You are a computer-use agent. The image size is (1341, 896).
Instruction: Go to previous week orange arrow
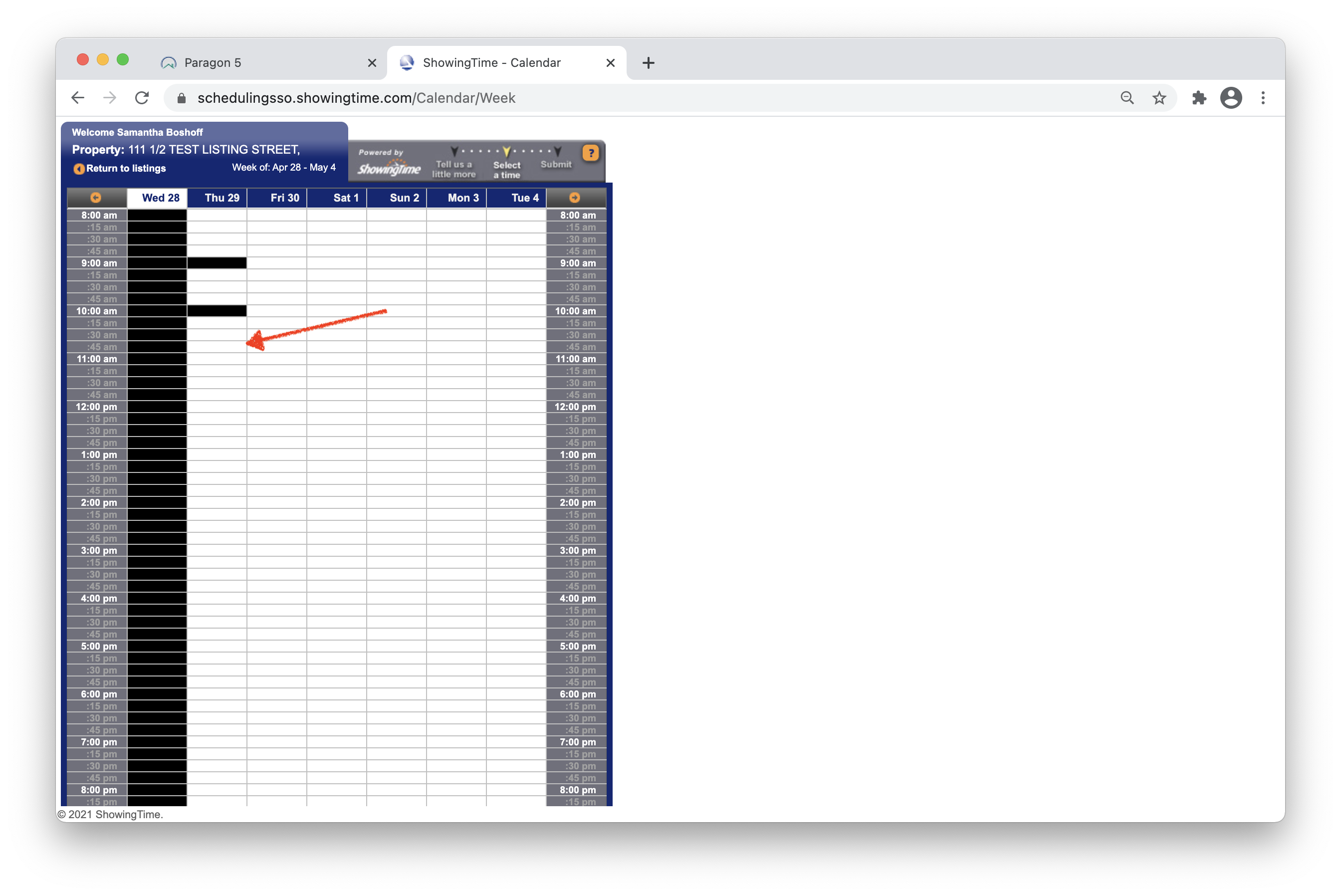96,198
